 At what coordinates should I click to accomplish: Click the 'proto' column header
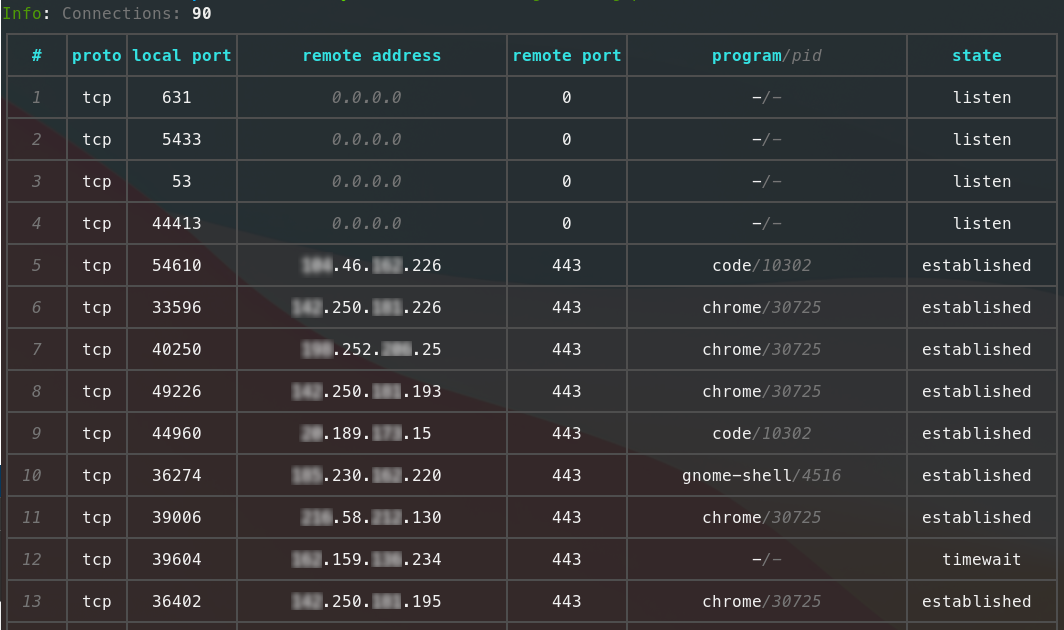tap(97, 56)
